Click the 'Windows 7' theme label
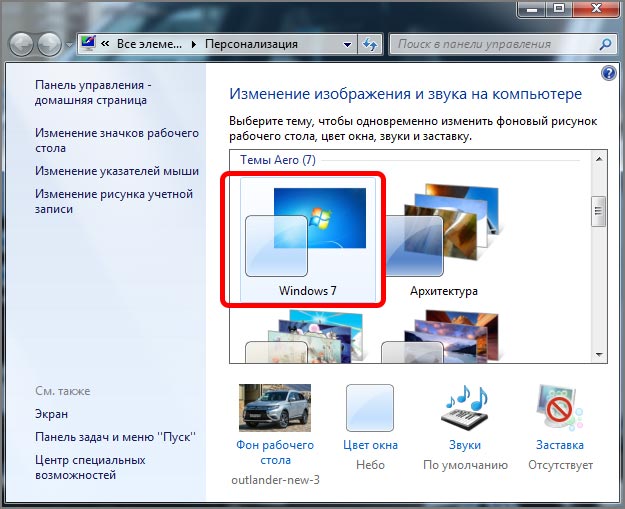 308,291
